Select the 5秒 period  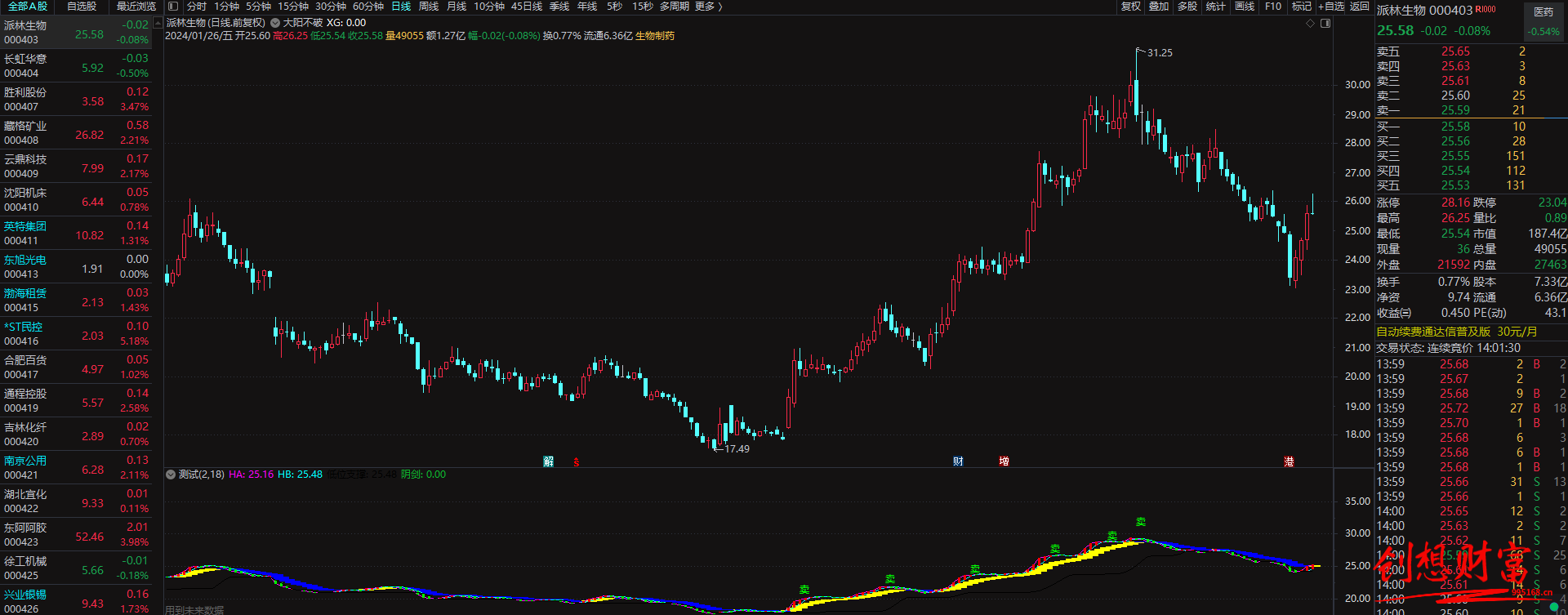[x=614, y=7]
